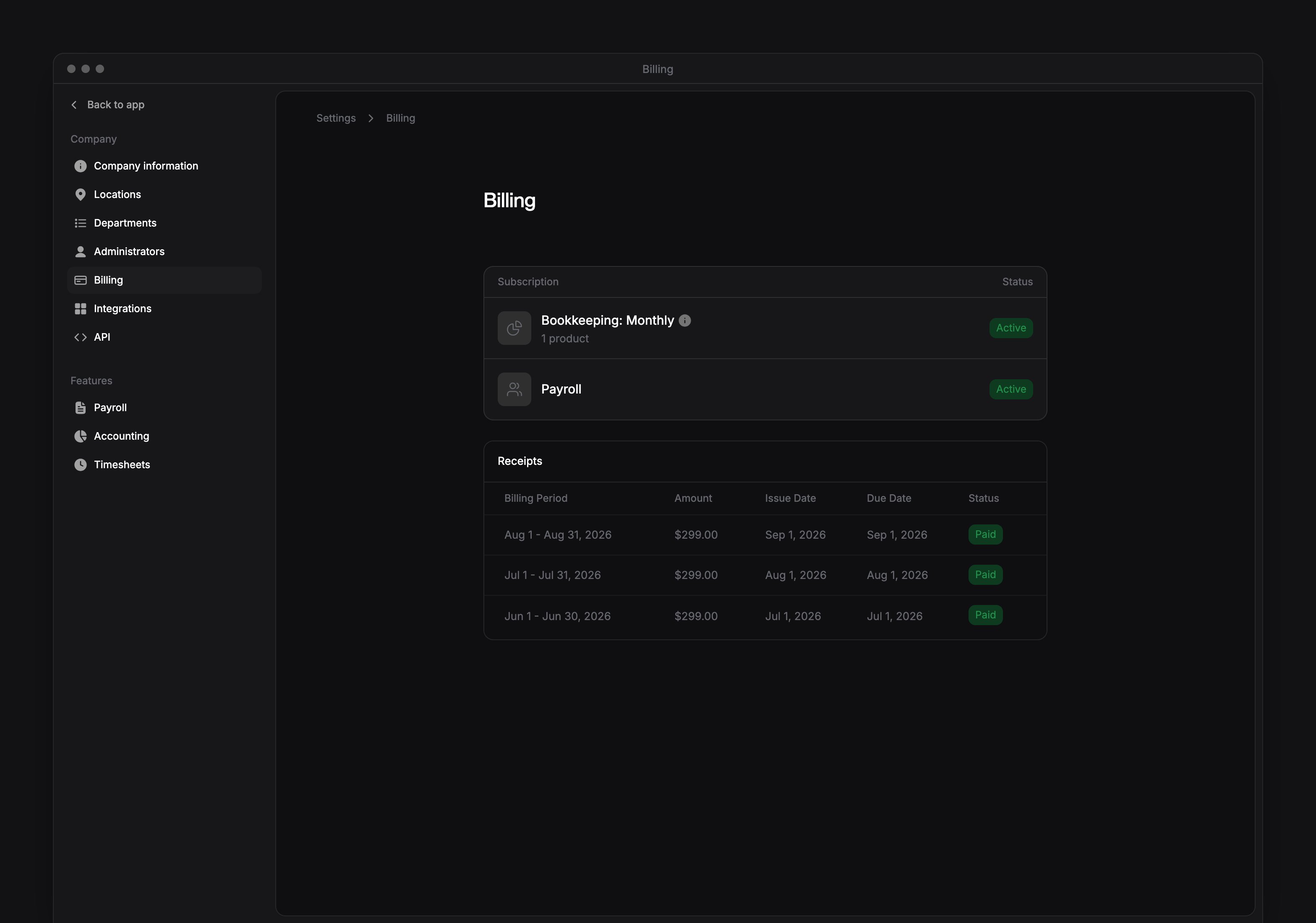The image size is (1316, 923).
Task: Click Active badge on Bookkeeping row
Action: point(1010,328)
